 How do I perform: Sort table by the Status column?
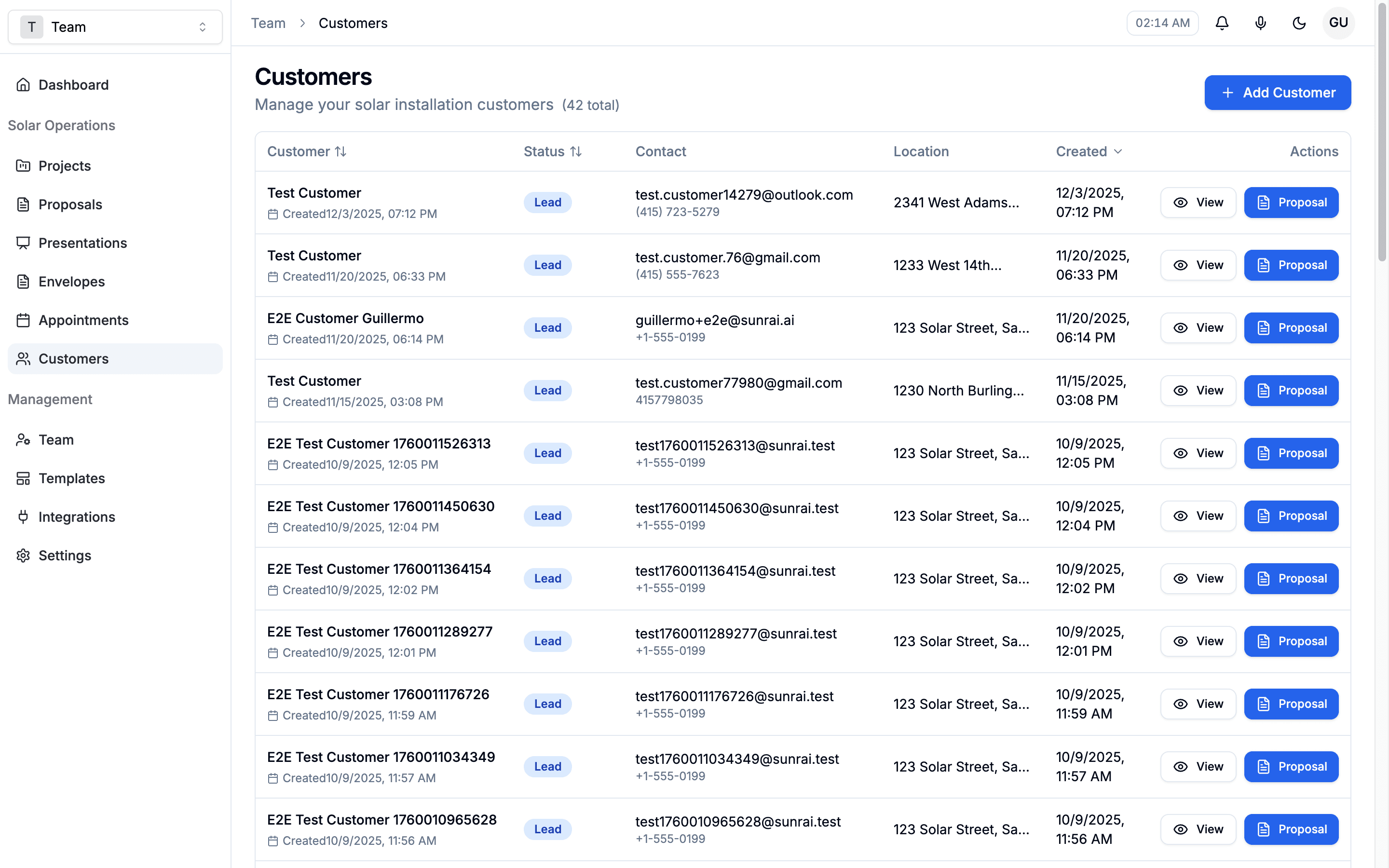[552, 151]
